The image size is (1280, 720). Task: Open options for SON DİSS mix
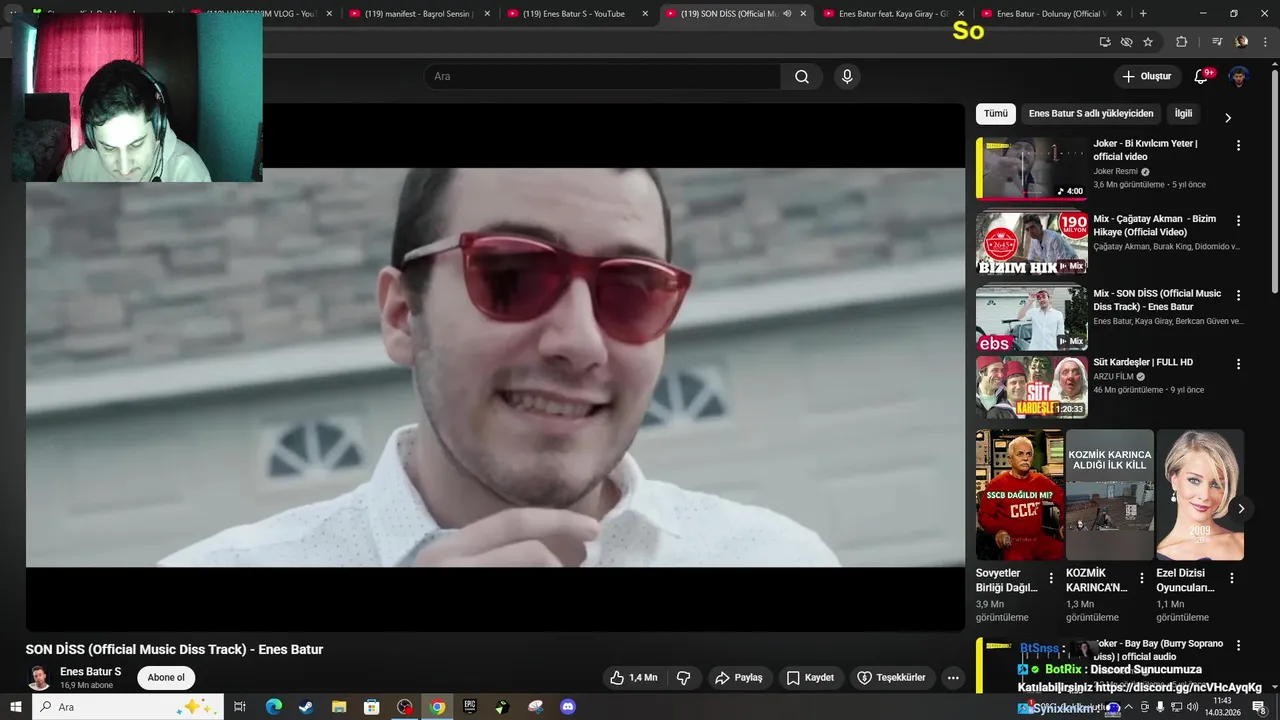coord(1238,296)
